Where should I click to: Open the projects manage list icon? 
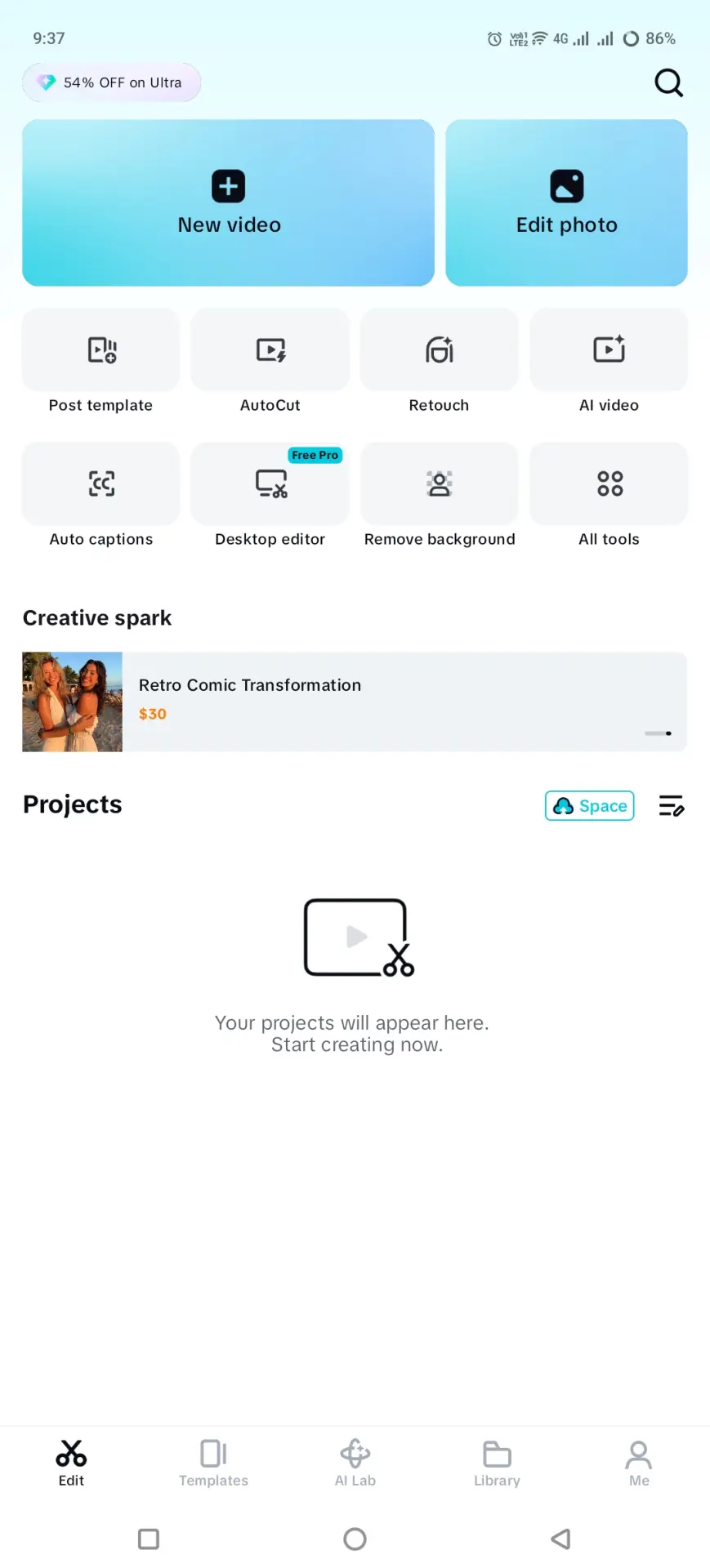672,806
